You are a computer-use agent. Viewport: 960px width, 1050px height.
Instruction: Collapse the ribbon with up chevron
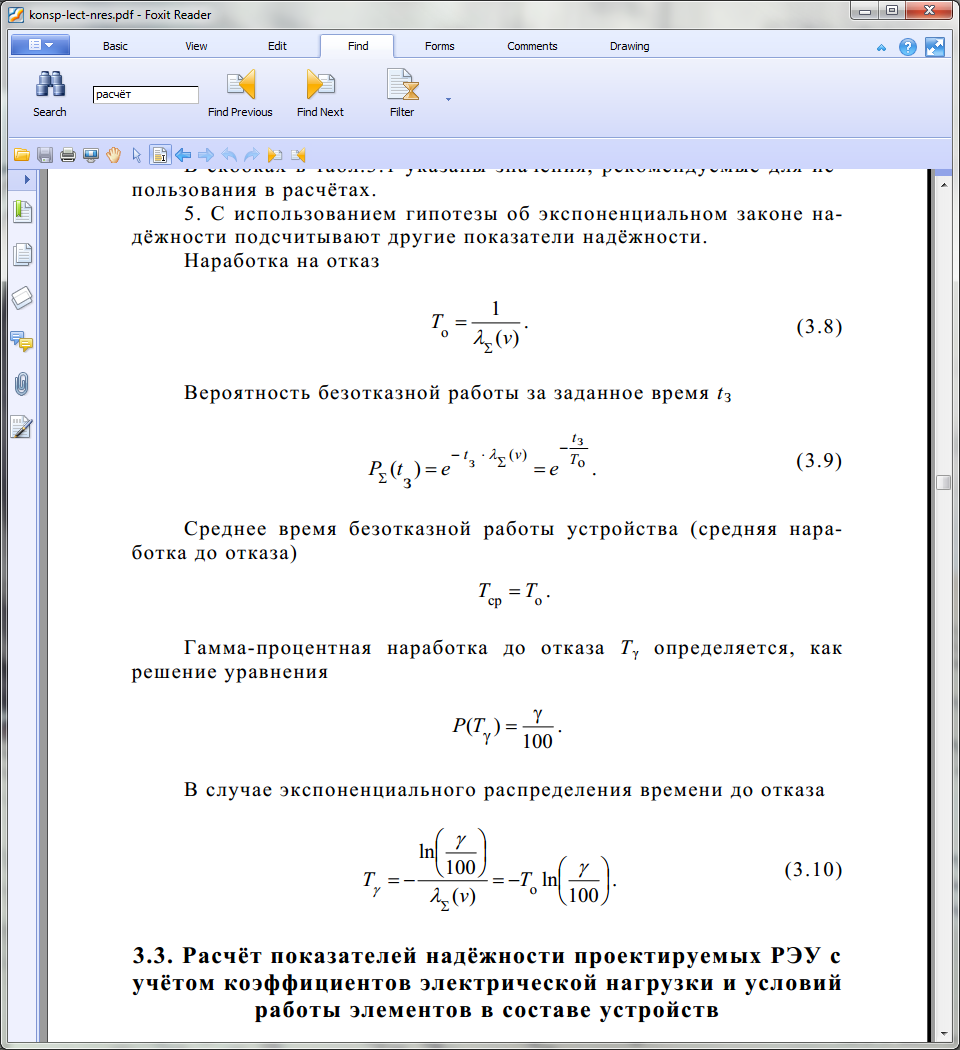click(x=881, y=48)
